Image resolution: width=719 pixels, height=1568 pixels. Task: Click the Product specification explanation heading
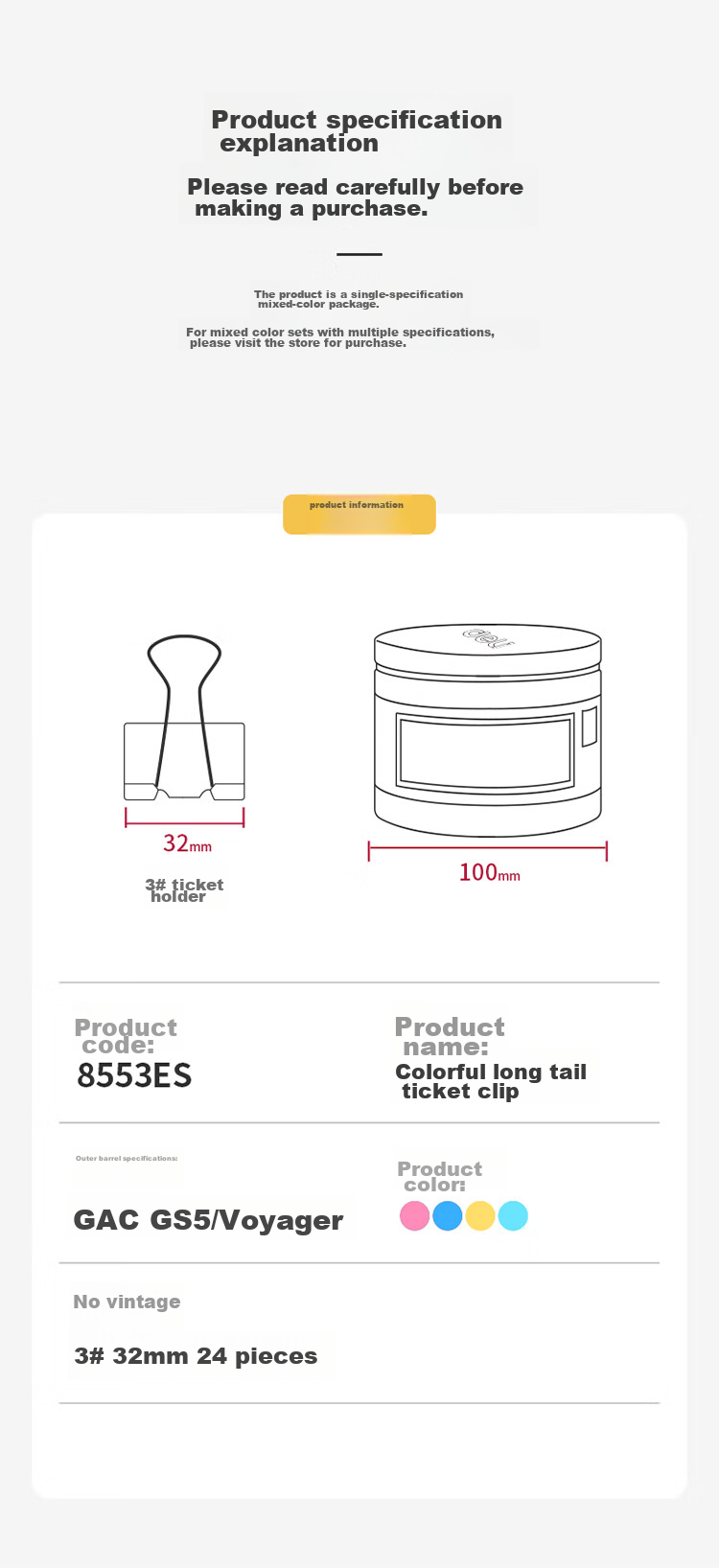click(x=357, y=131)
